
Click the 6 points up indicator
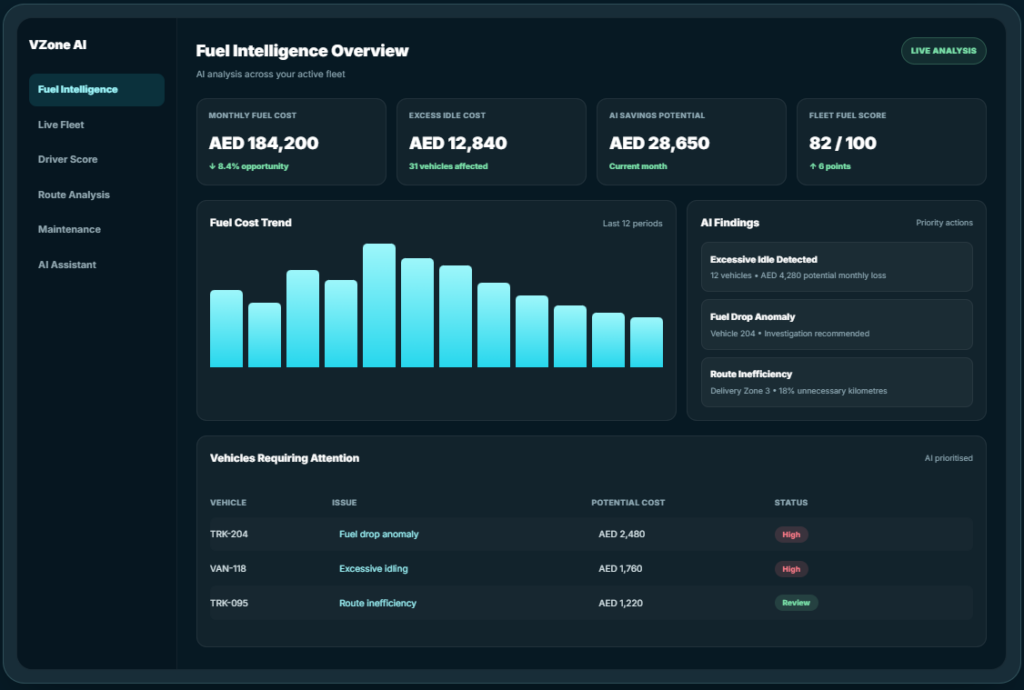pyautogui.click(x=830, y=166)
